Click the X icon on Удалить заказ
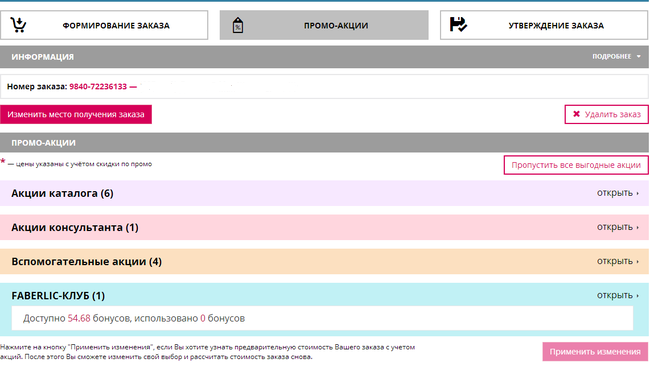The width and height of the screenshot is (650, 367). (x=576, y=114)
